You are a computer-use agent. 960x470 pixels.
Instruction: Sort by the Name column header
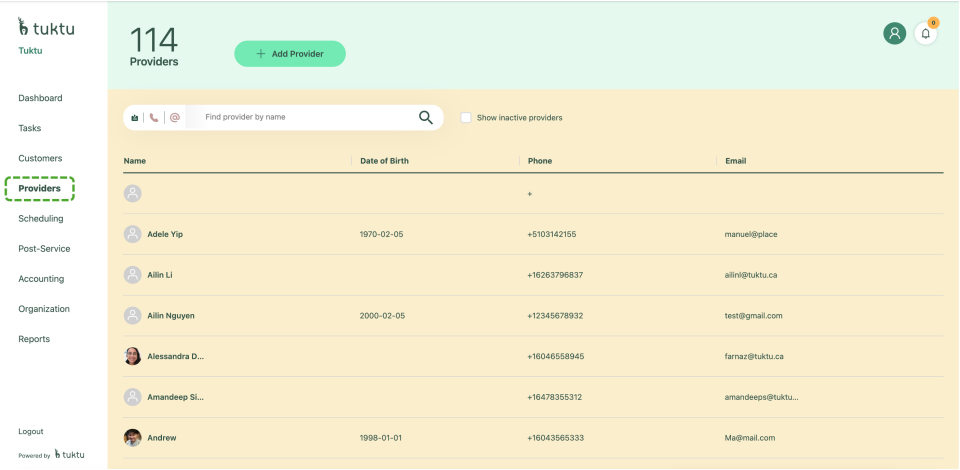pos(135,161)
